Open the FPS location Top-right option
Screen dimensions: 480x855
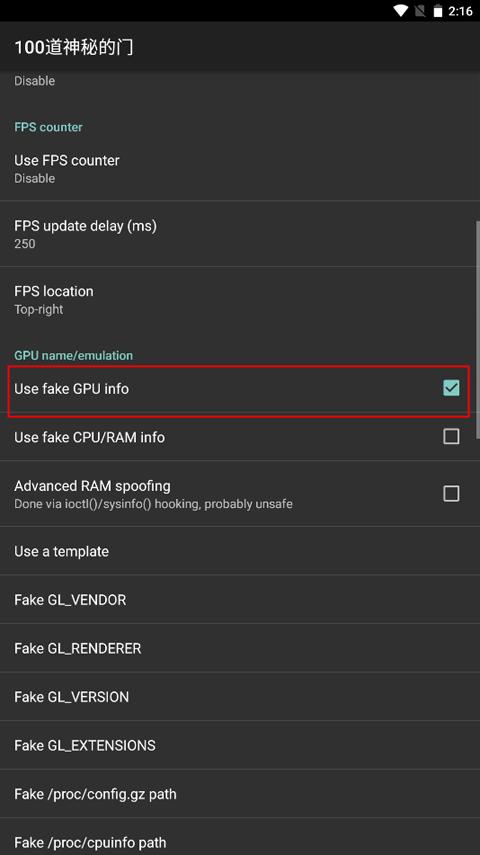pos(240,299)
